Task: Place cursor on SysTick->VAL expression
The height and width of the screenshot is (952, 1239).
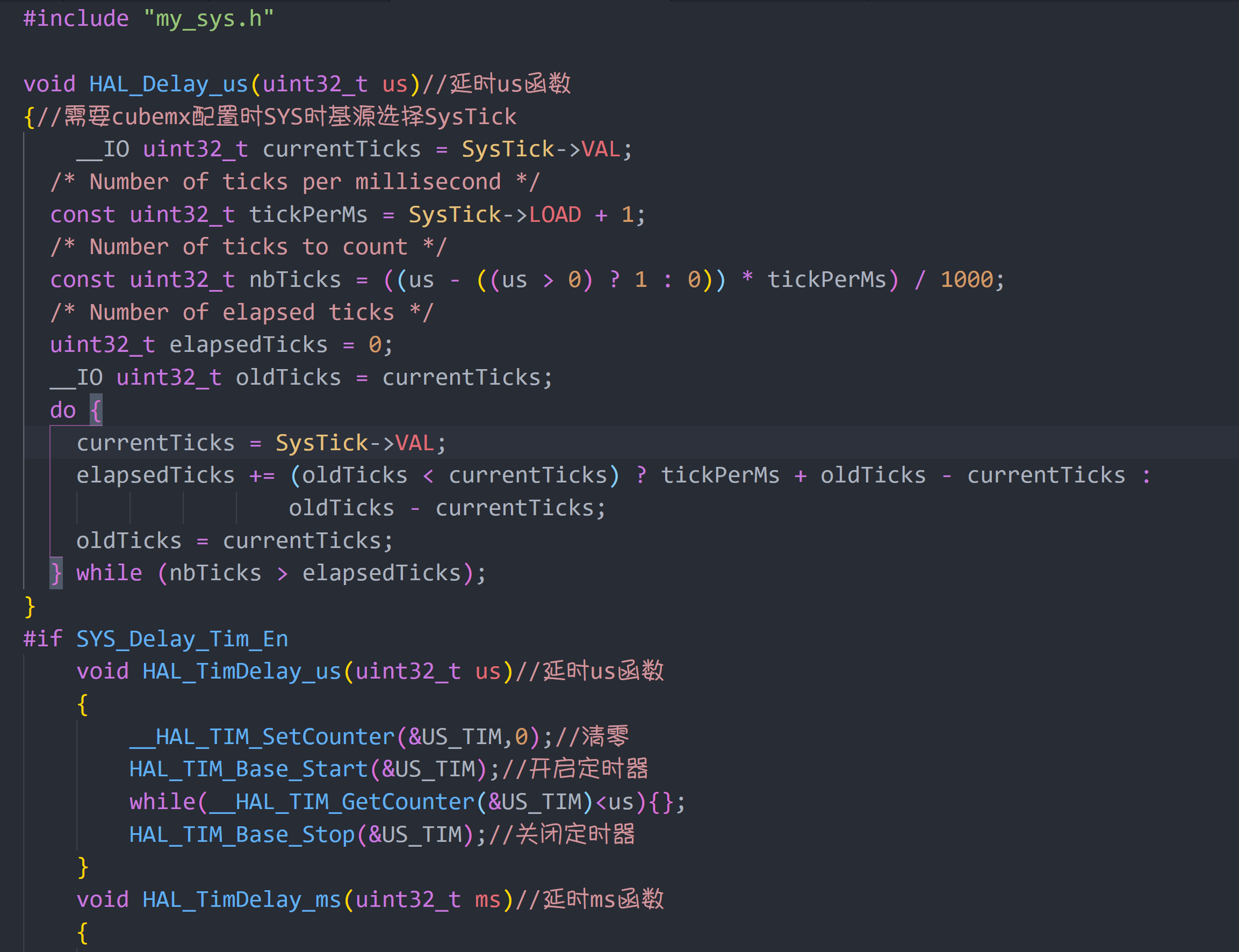Action: pyautogui.click(x=544, y=148)
